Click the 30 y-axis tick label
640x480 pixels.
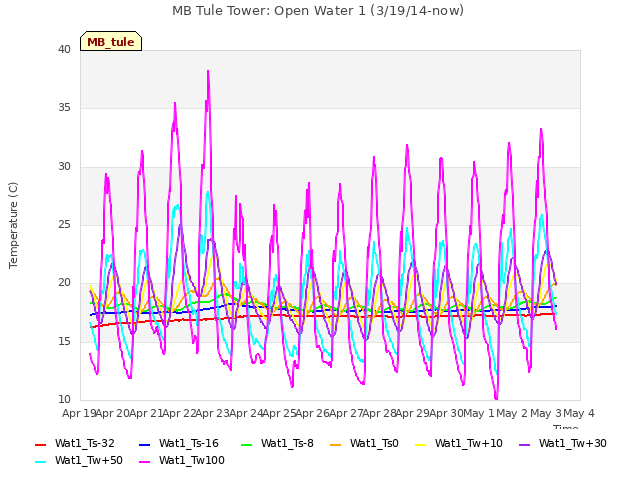point(64,167)
